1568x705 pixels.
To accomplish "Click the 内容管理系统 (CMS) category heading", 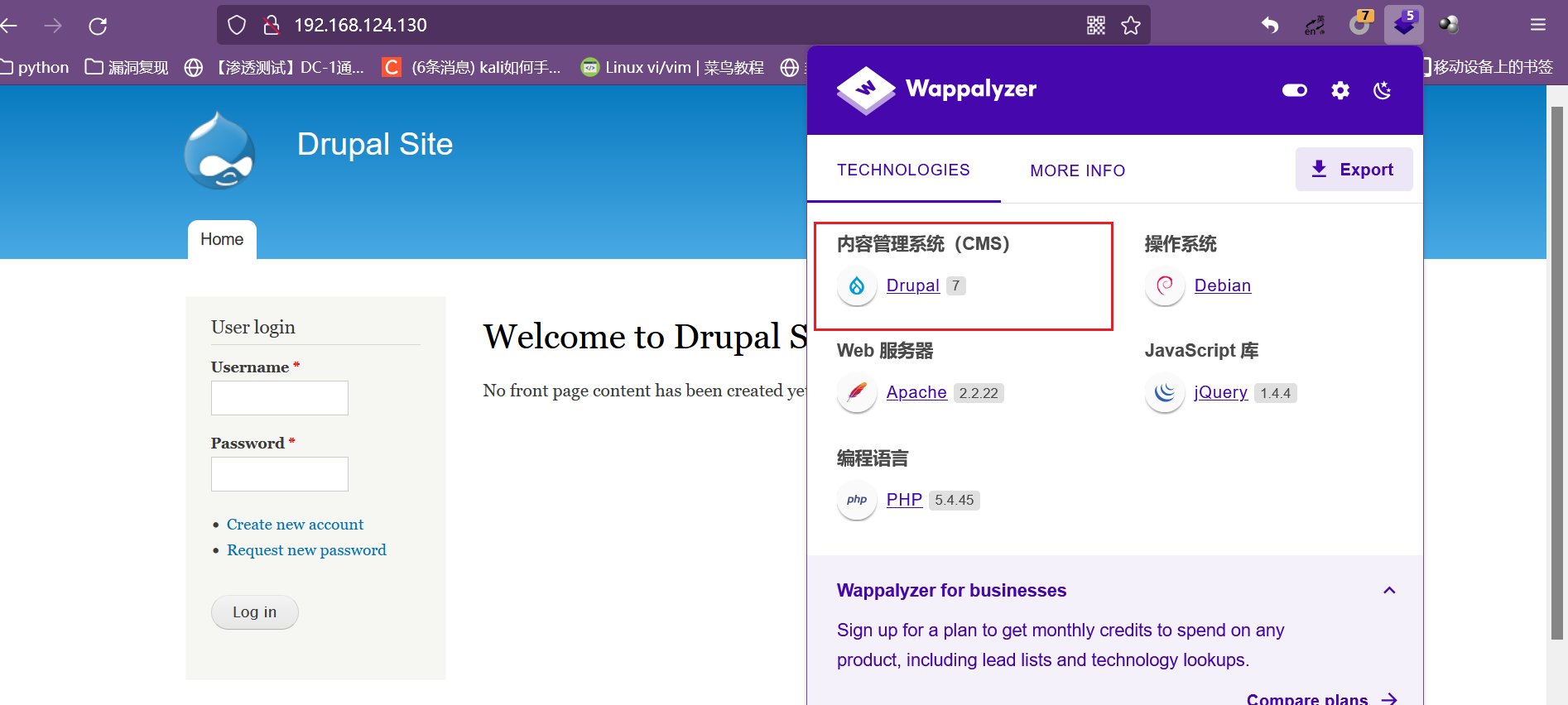I will coord(923,244).
